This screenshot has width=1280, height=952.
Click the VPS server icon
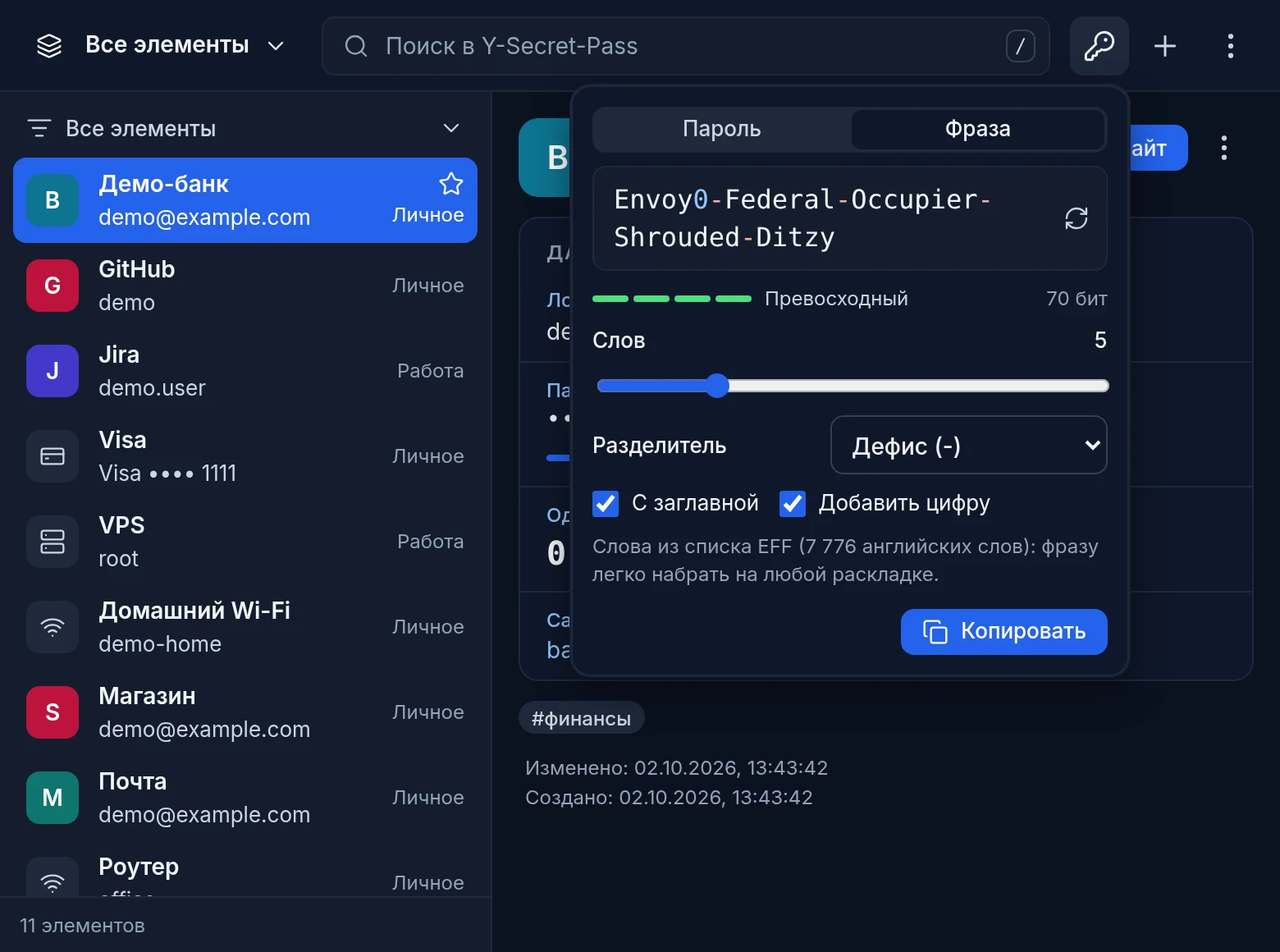tap(53, 542)
